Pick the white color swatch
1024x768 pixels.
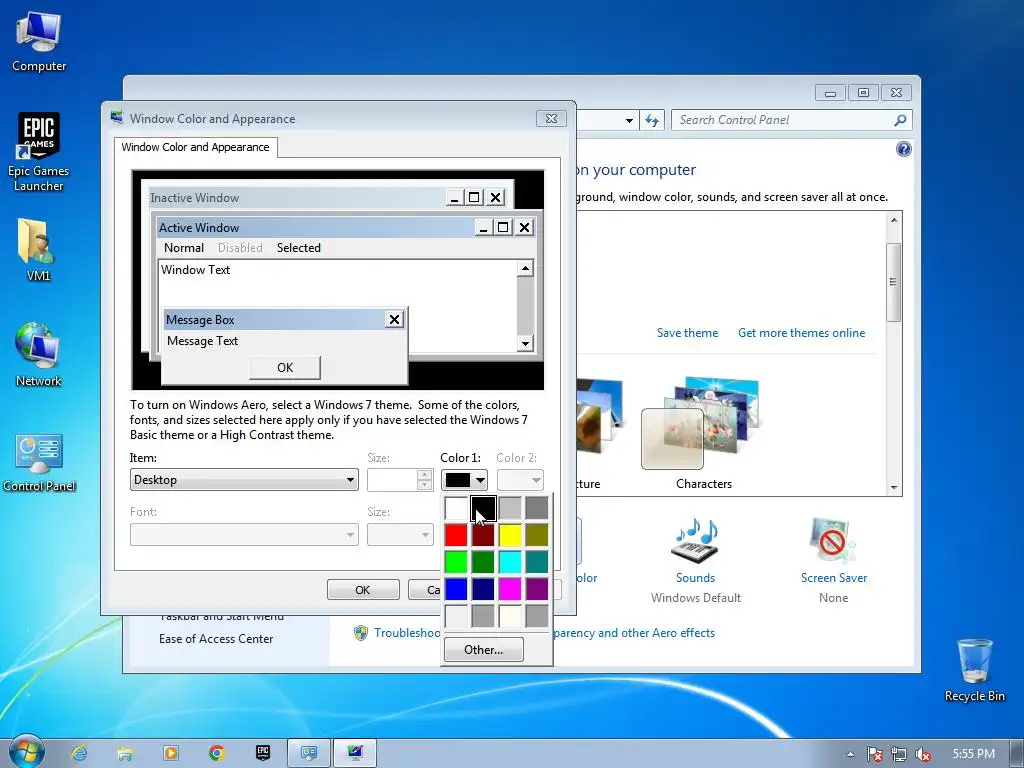click(x=456, y=507)
